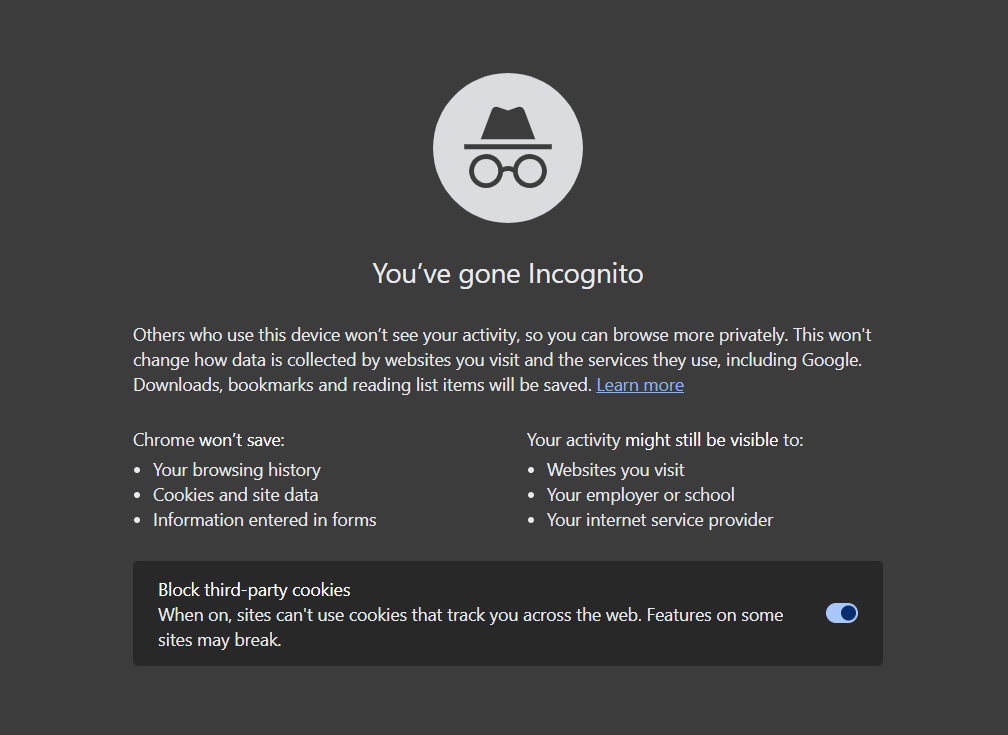Click the glasses in Incognito logo
This screenshot has width=1008, height=735.
click(x=508, y=171)
